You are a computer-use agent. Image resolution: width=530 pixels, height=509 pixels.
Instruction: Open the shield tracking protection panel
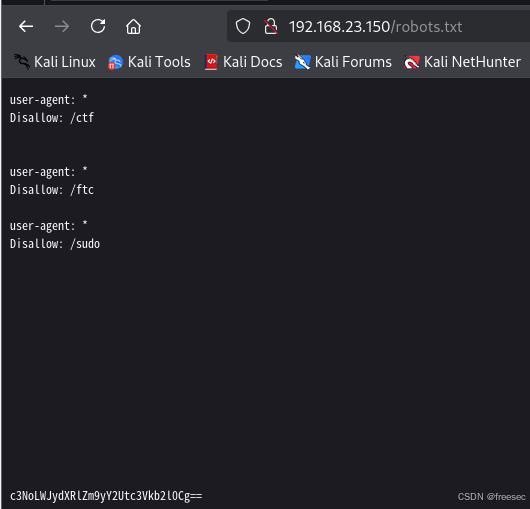tap(243, 26)
